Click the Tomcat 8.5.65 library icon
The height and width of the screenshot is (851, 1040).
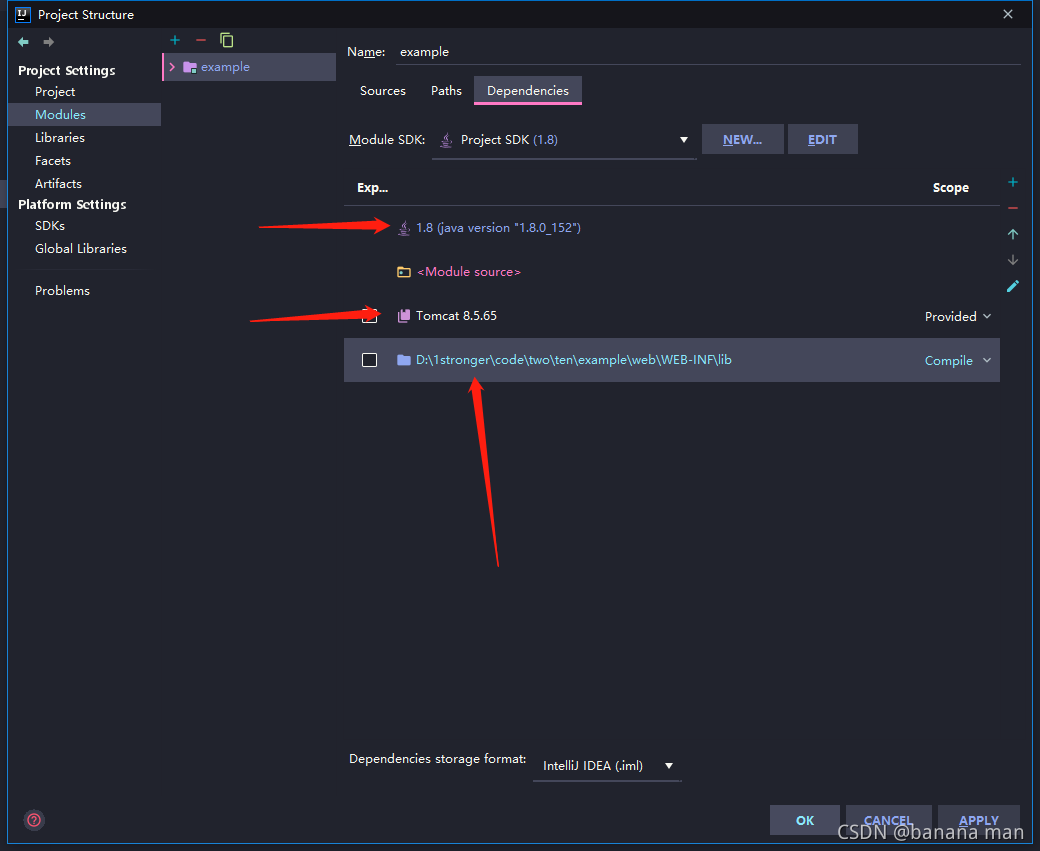[x=403, y=316]
